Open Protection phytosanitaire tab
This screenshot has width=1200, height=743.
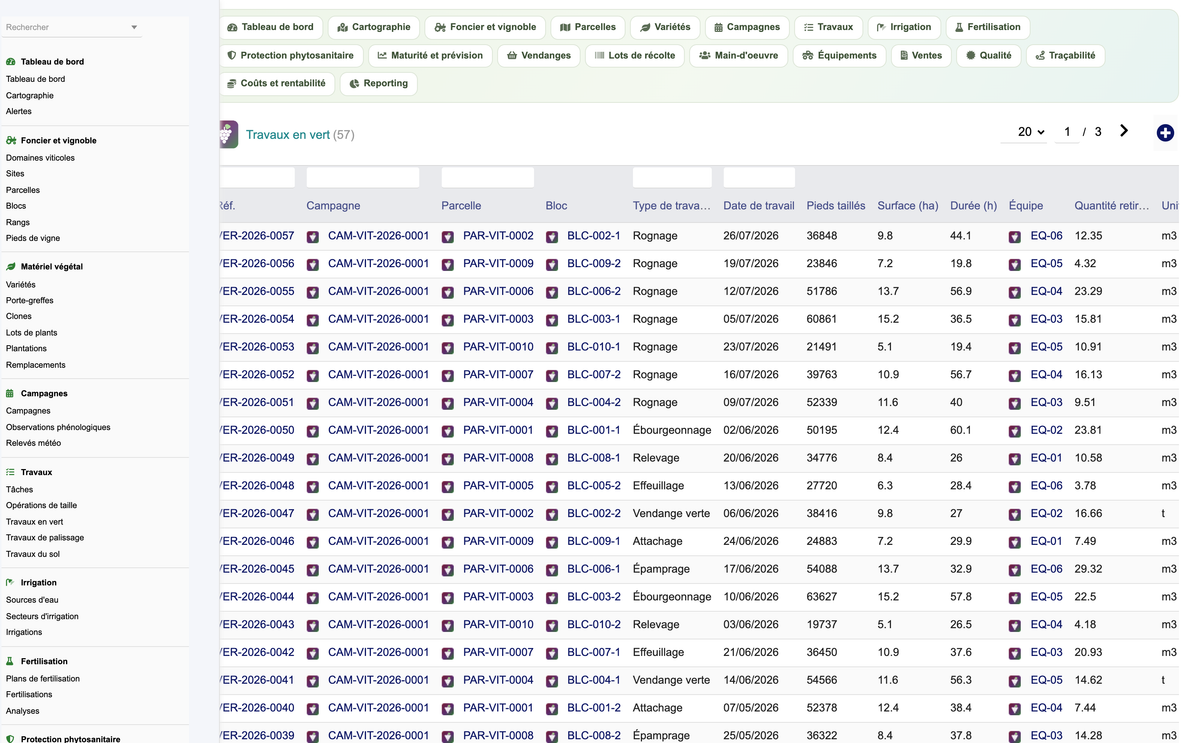point(291,55)
